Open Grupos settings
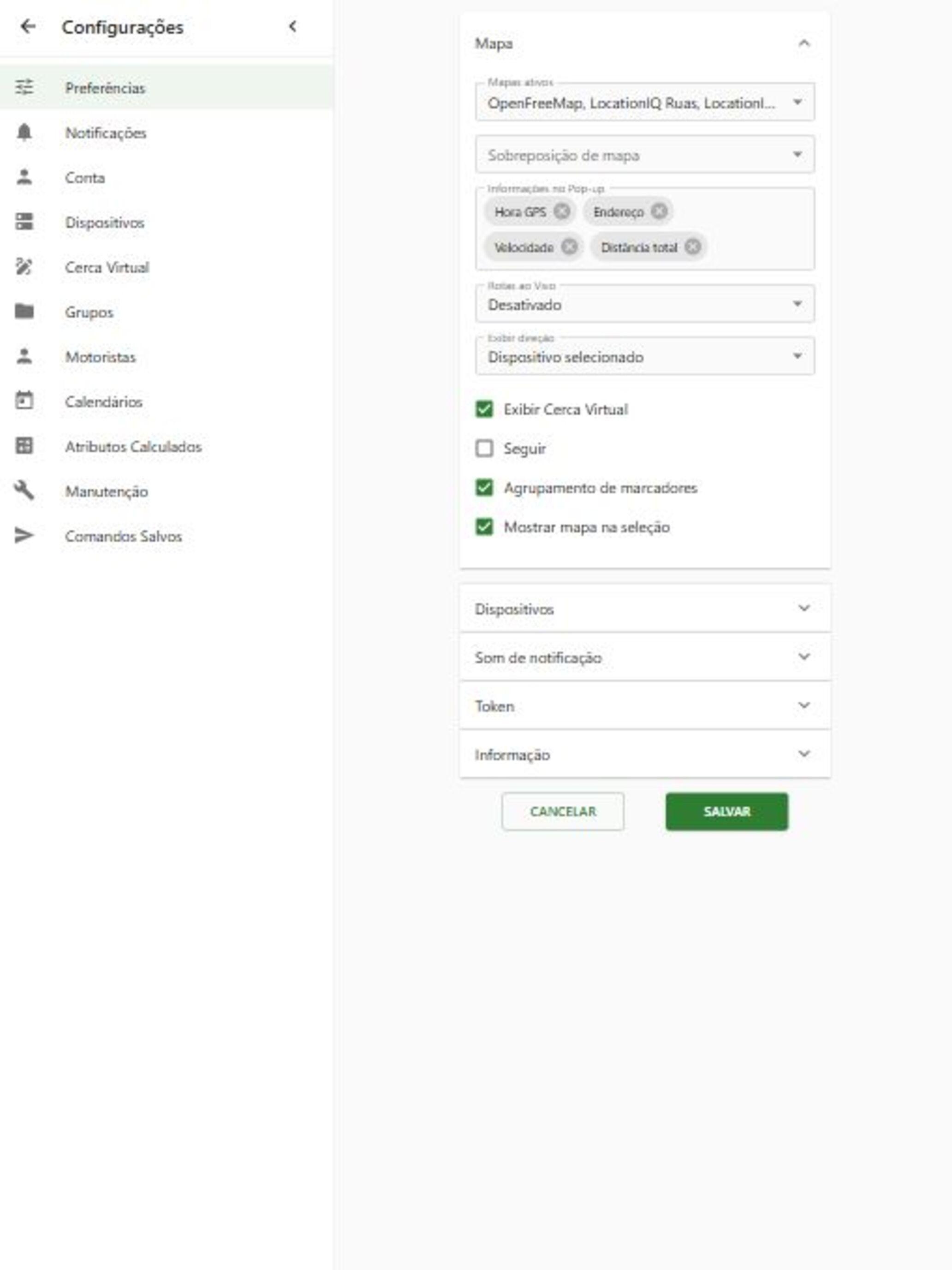Screen dimensions: 952x1270 (167, 311)
